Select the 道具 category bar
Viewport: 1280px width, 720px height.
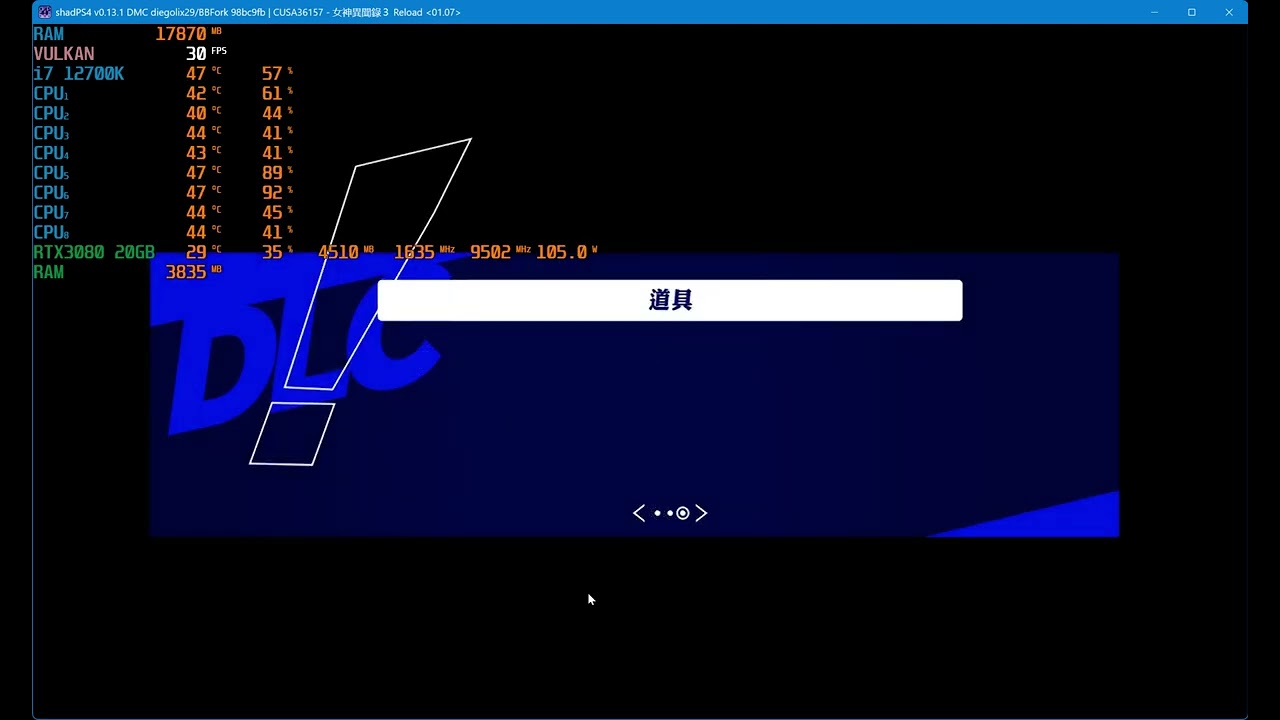coord(670,300)
